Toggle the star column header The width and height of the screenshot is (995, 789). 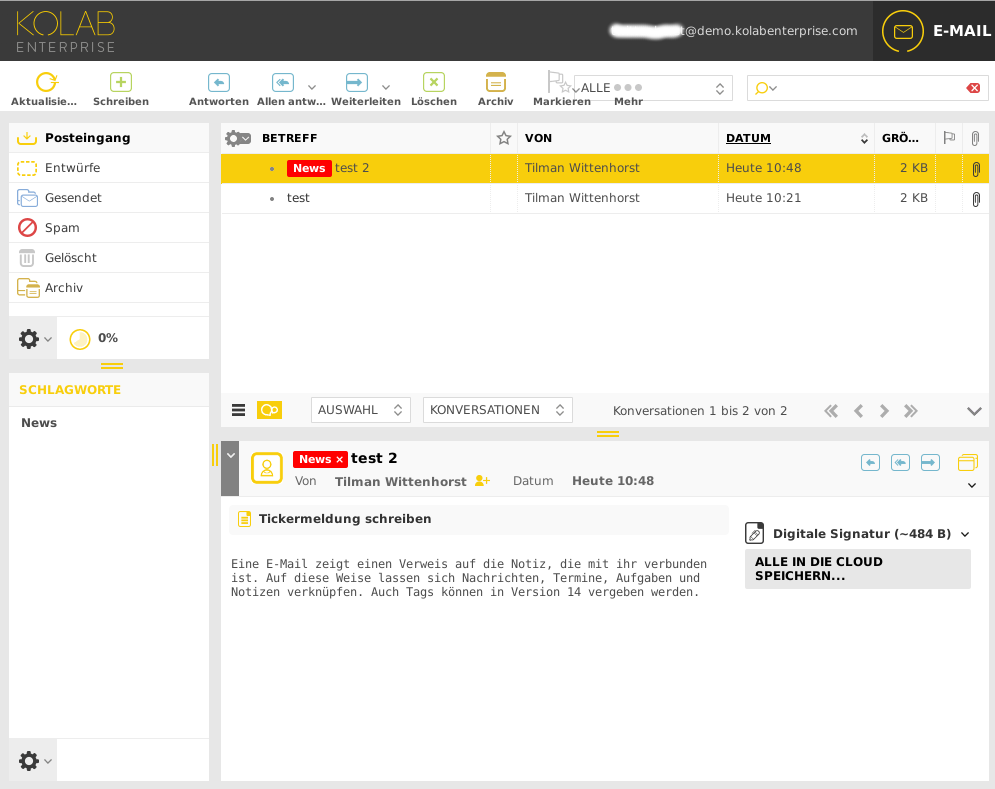504,138
